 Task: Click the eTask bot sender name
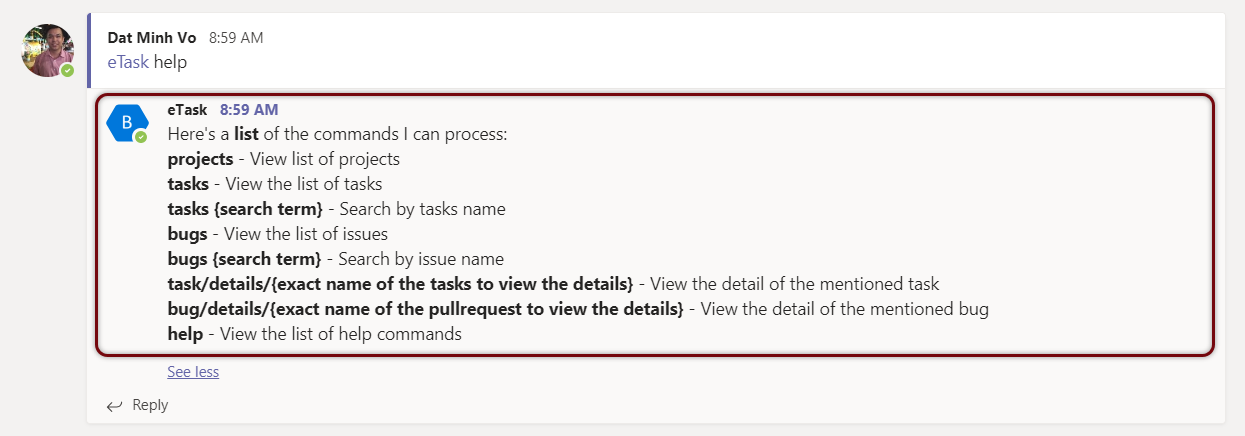pos(188,109)
